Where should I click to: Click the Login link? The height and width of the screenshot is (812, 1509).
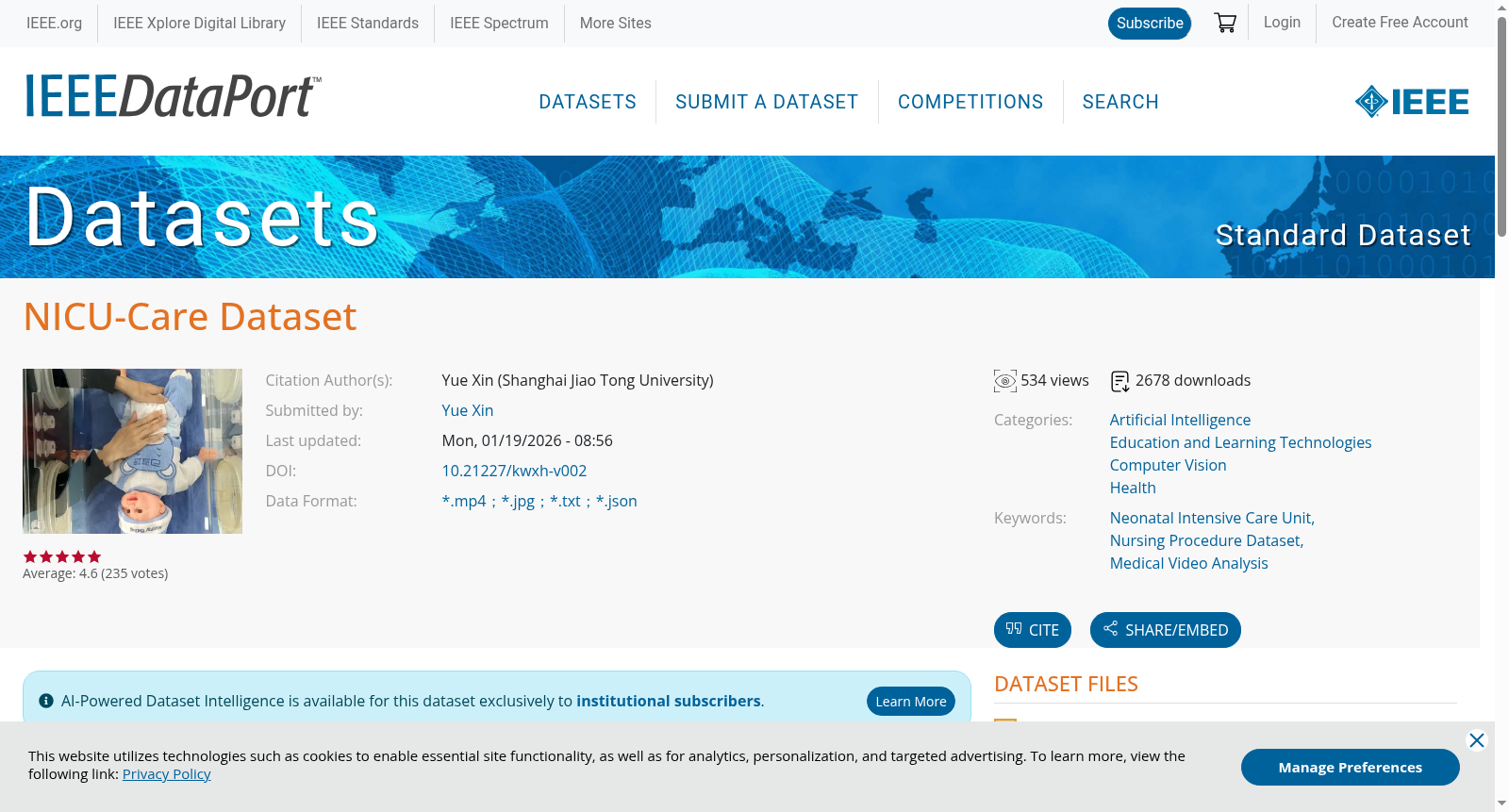1282,22
